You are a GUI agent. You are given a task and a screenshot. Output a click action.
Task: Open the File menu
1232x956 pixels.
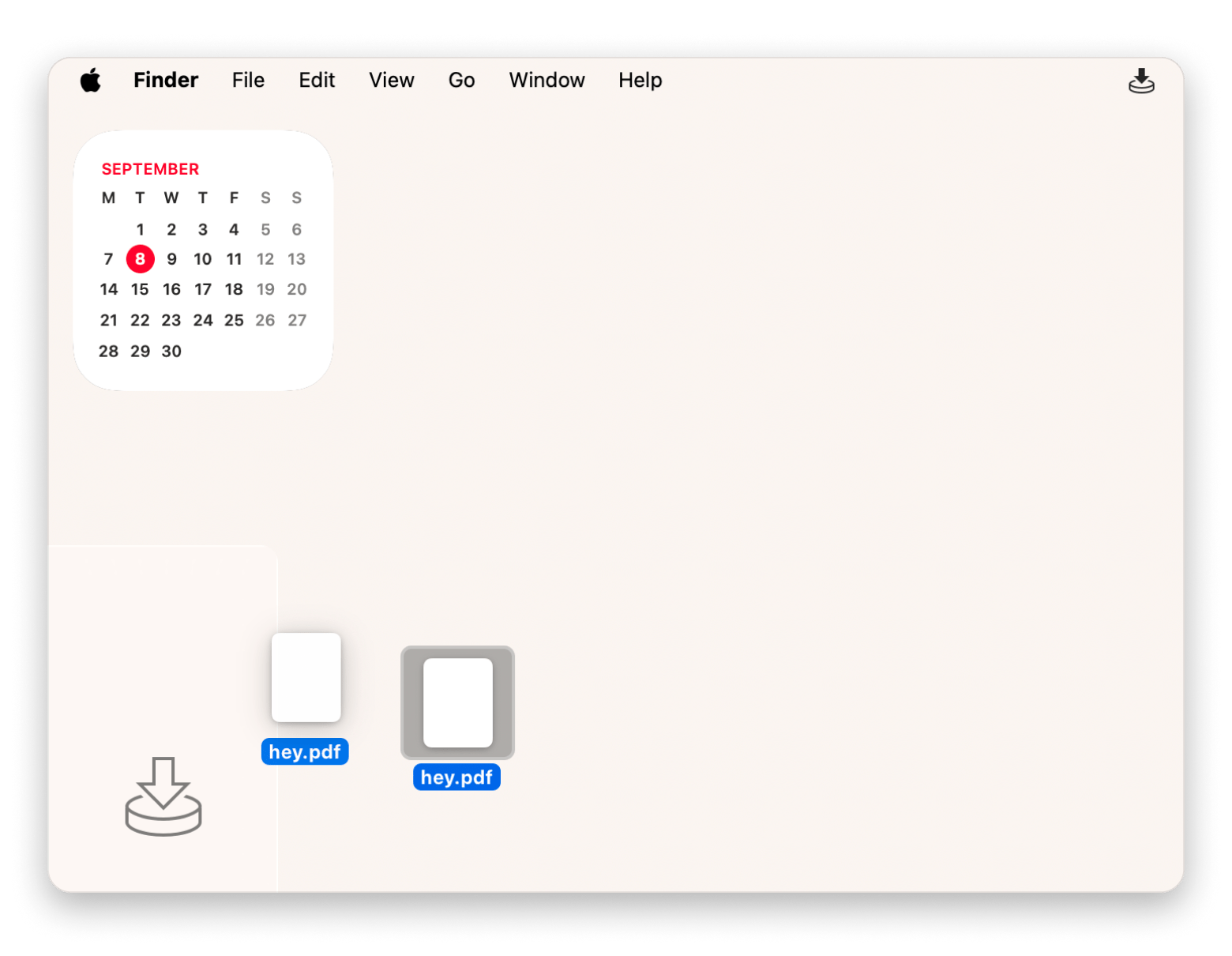248,80
